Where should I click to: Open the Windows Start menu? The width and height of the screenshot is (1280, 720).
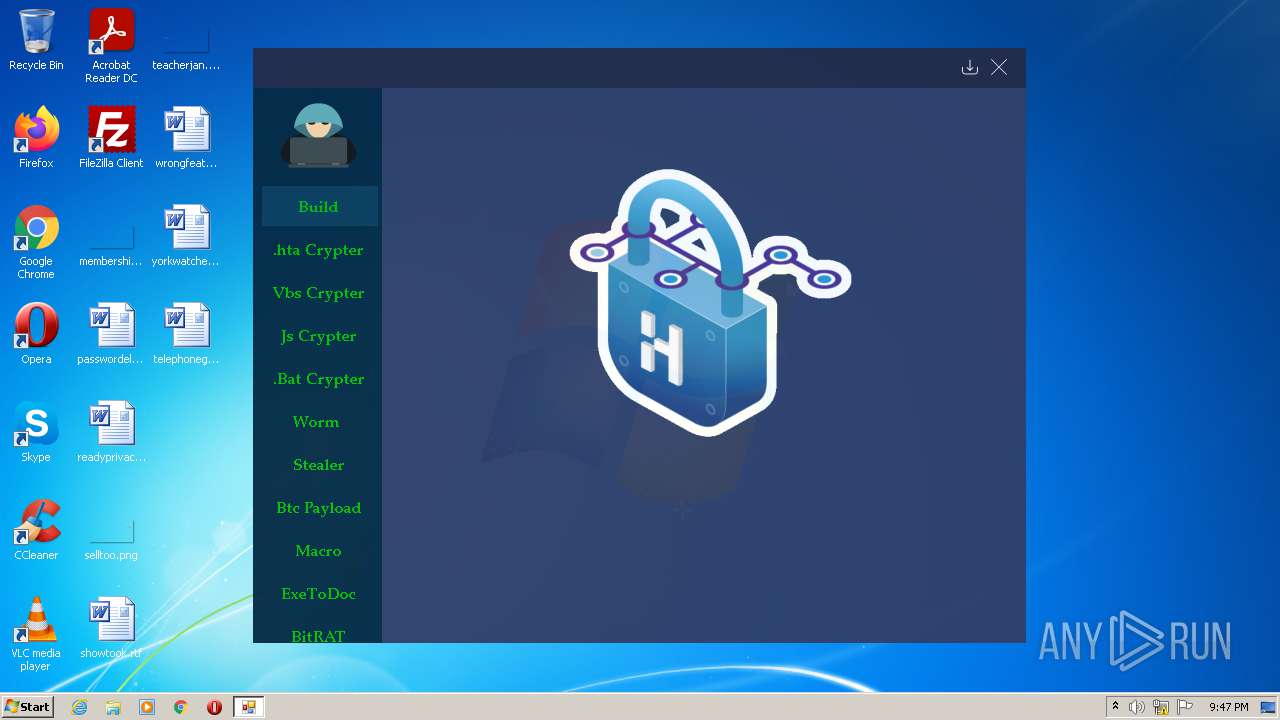pyautogui.click(x=28, y=707)
